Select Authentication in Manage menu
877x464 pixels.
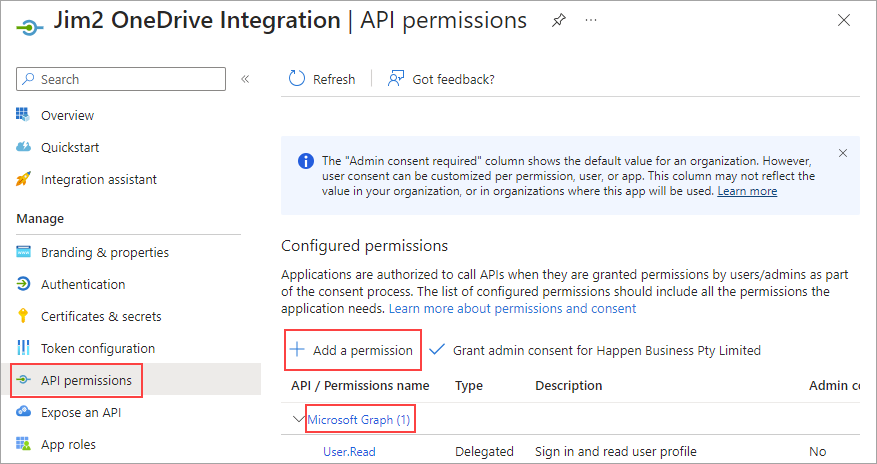pyautogui.click(x=82, y=284)
